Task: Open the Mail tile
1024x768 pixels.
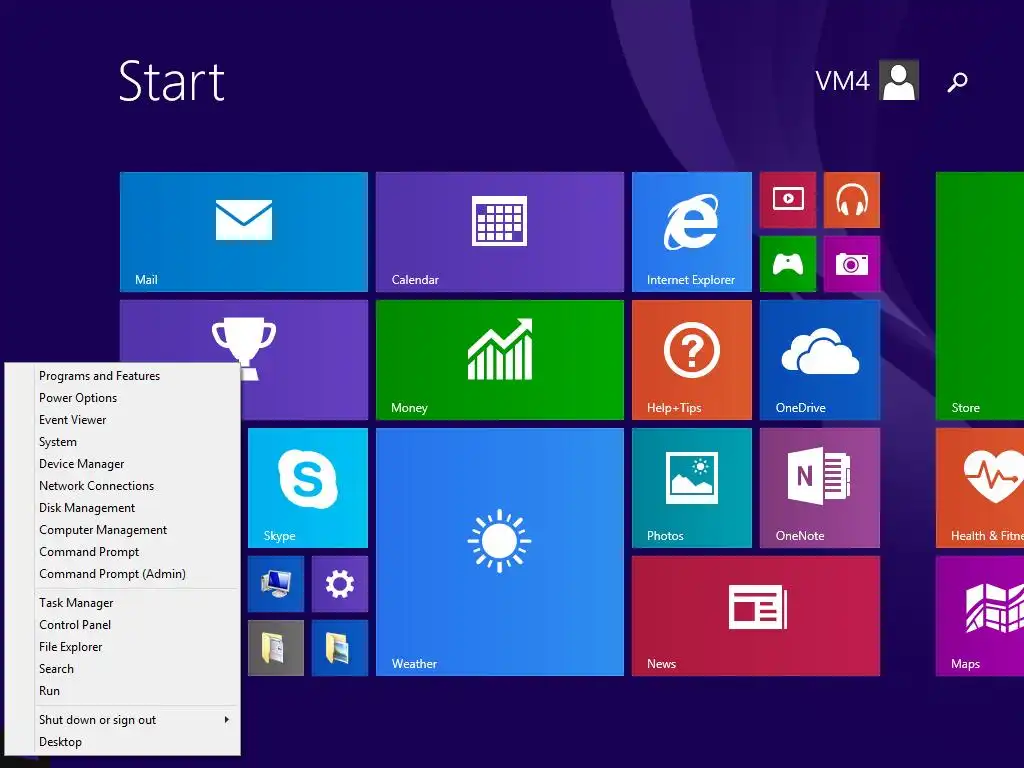Action: (x=244, y=232)
